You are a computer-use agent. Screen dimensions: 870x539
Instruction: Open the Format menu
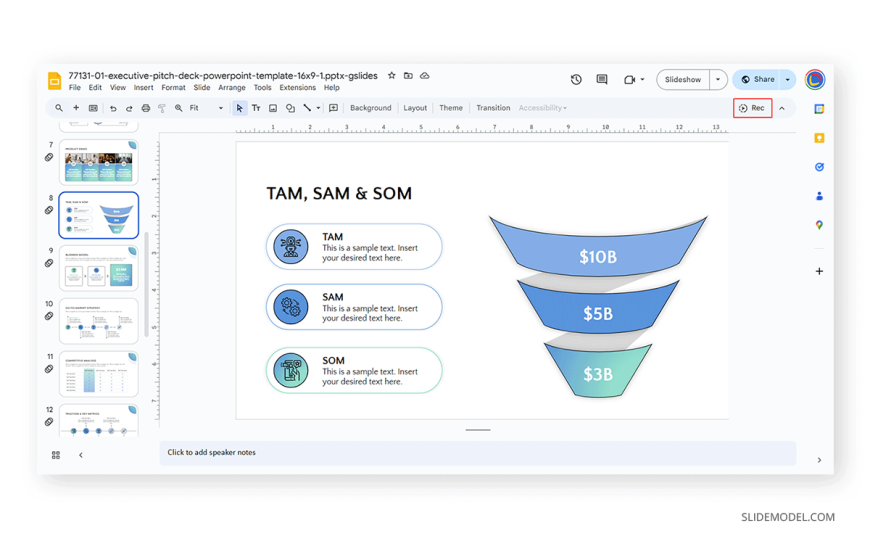(173, 88)
